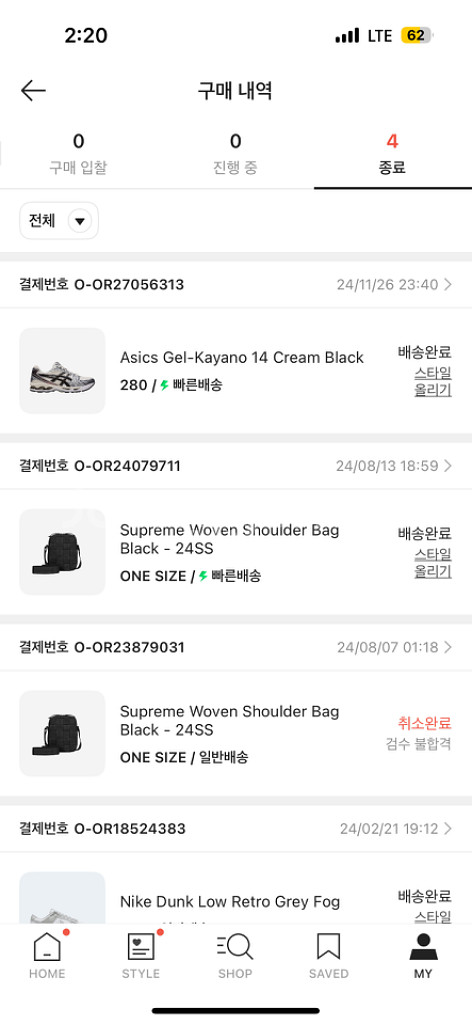Expand order O-OR18524383 details chevron
Image resolution: width=472 pixels, height=1024 pixels.
(448, 829)
